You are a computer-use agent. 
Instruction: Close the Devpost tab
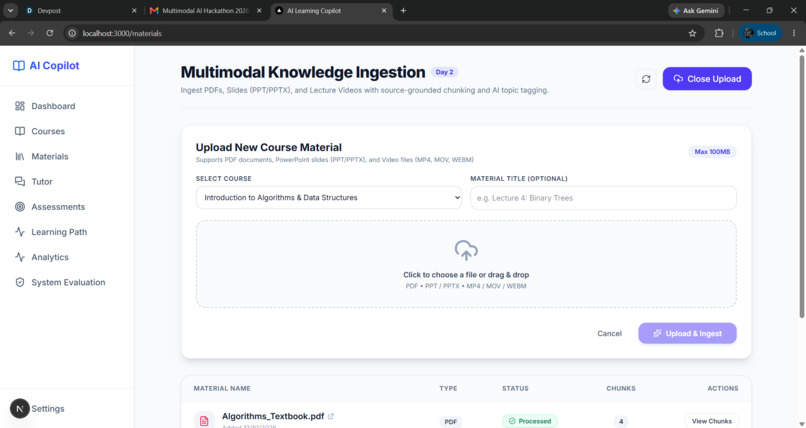134,10
